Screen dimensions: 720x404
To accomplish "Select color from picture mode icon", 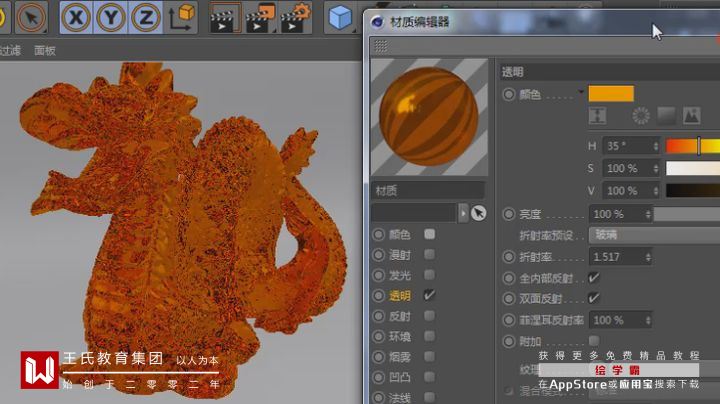I will tap(692, 116).
